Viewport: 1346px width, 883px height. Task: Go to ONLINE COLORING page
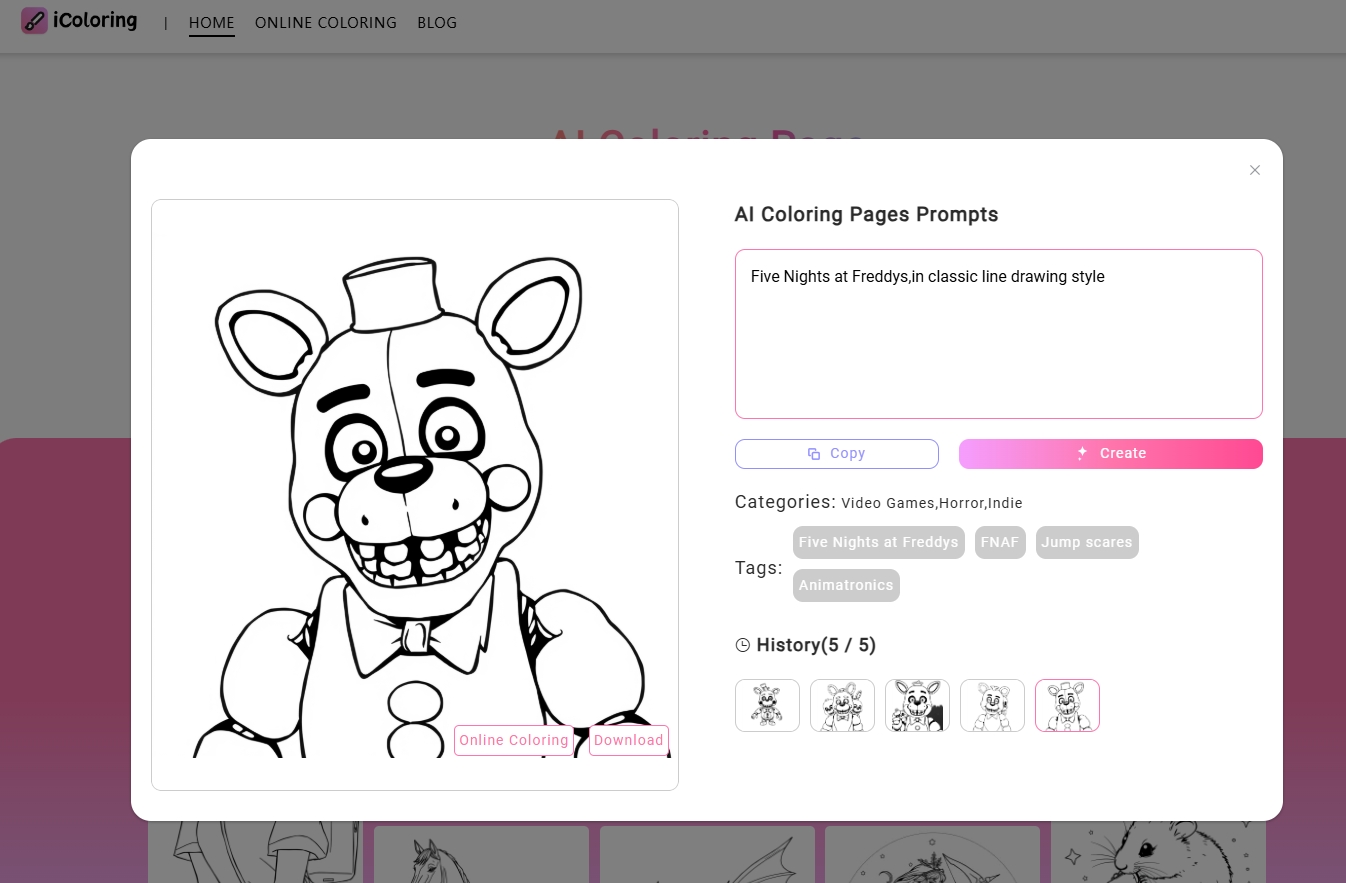326,22
